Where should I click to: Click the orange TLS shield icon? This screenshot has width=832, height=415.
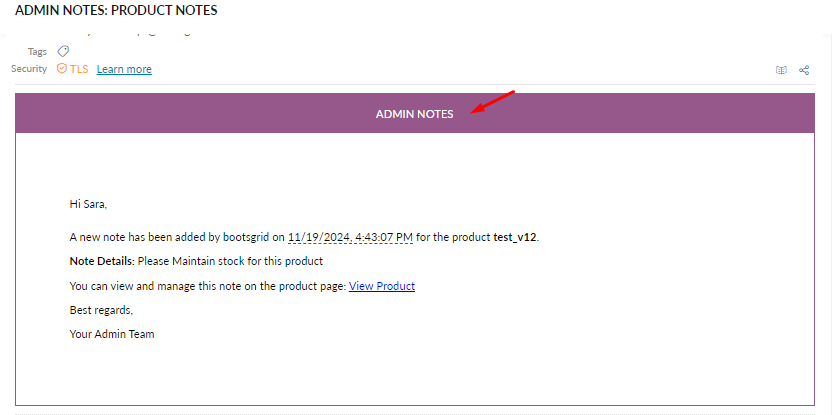pyautogui.click(x=62, y=68)
